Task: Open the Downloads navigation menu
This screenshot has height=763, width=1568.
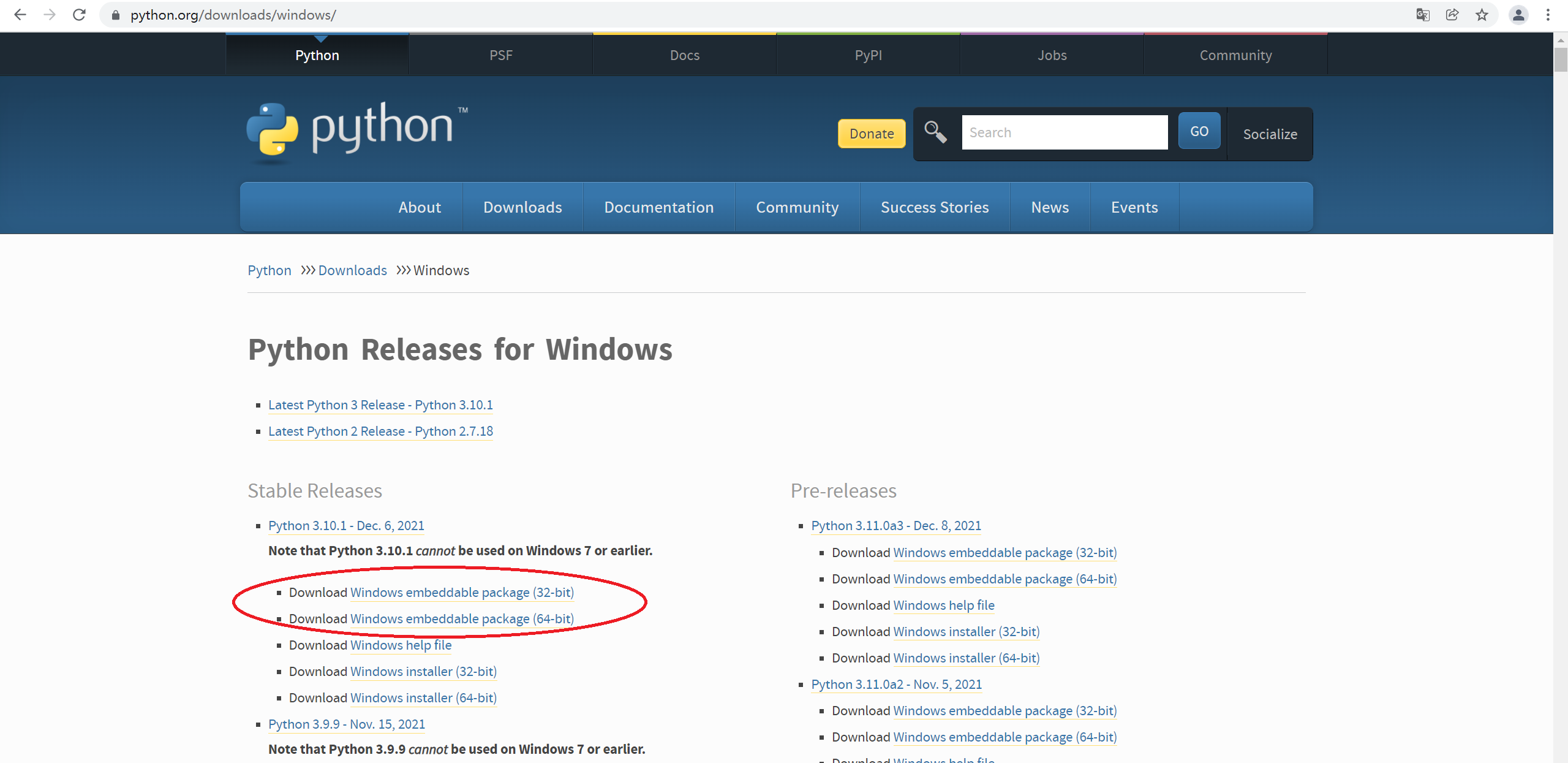Action: pyautogui.click(x=522, y=207)
